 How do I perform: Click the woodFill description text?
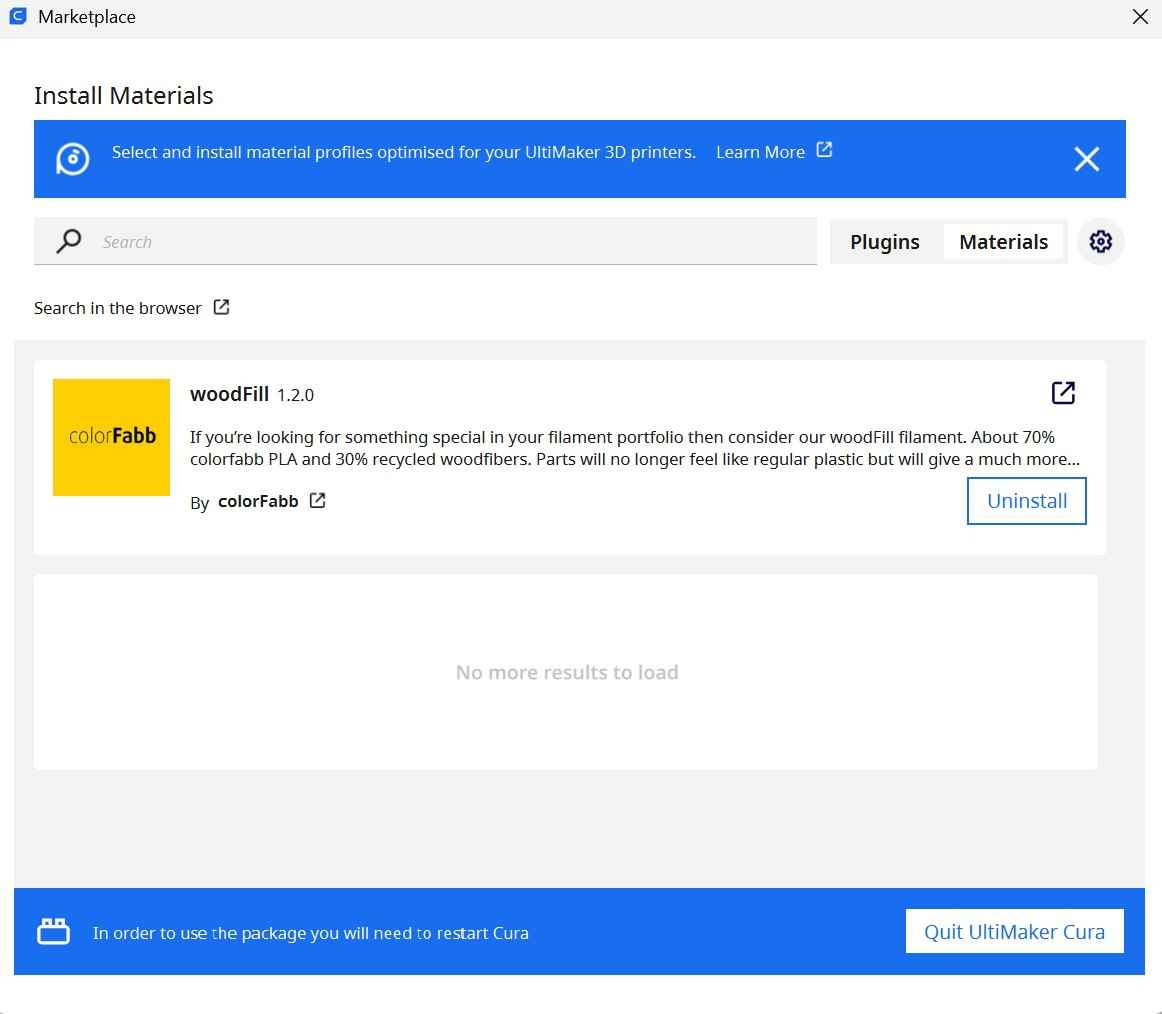coord(634,448)
